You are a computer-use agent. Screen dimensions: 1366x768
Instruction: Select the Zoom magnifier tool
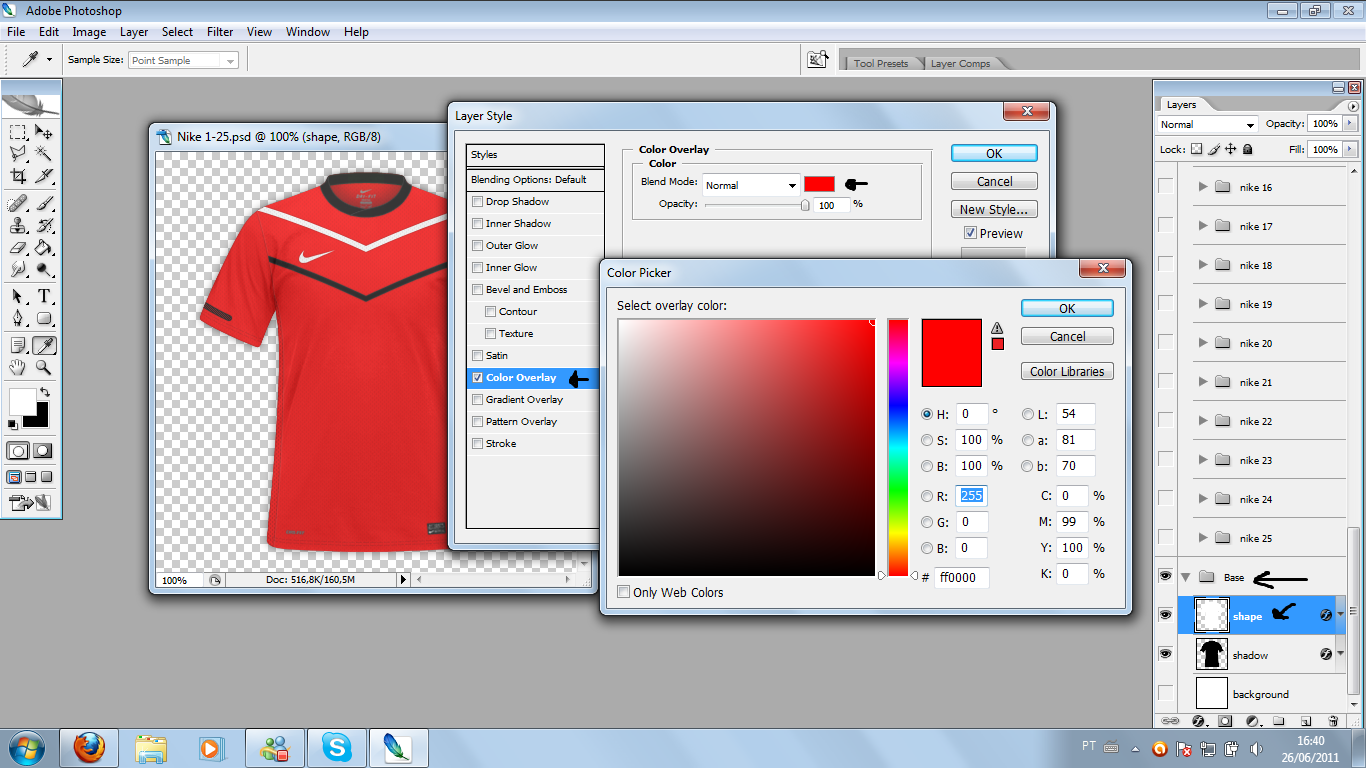pos(44,367)
